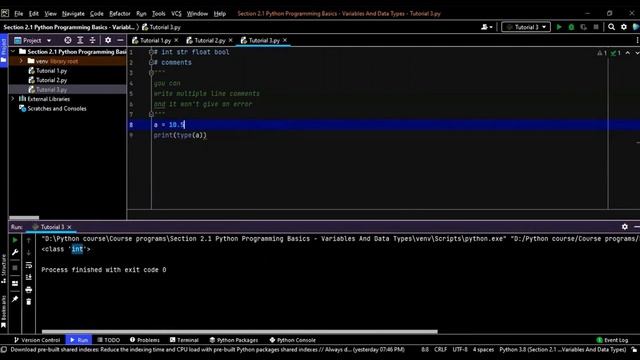Image resolution: width=640 pixels, height=360 pixels.
Task: Start debugging with the bug icon
Action: 571,27
